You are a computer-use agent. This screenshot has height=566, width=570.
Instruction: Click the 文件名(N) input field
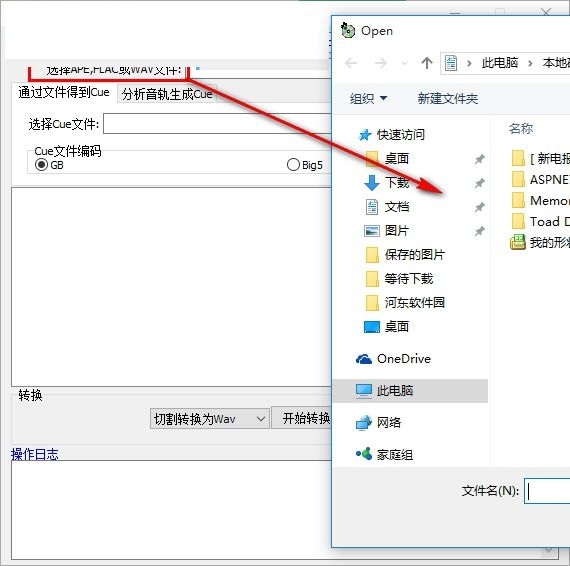pyautogui.click(x=547, y=491)
